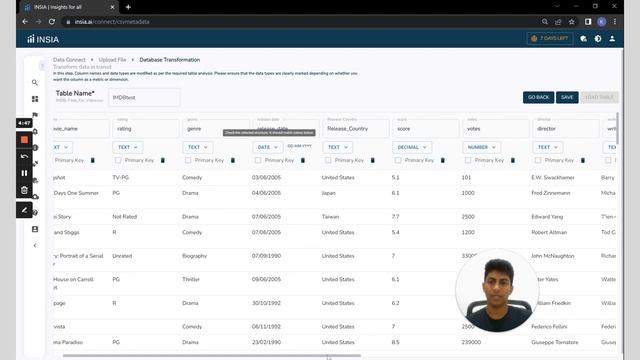640x360 pixels.
Task: Open the browser side panel icon
Action: [588, 22]
